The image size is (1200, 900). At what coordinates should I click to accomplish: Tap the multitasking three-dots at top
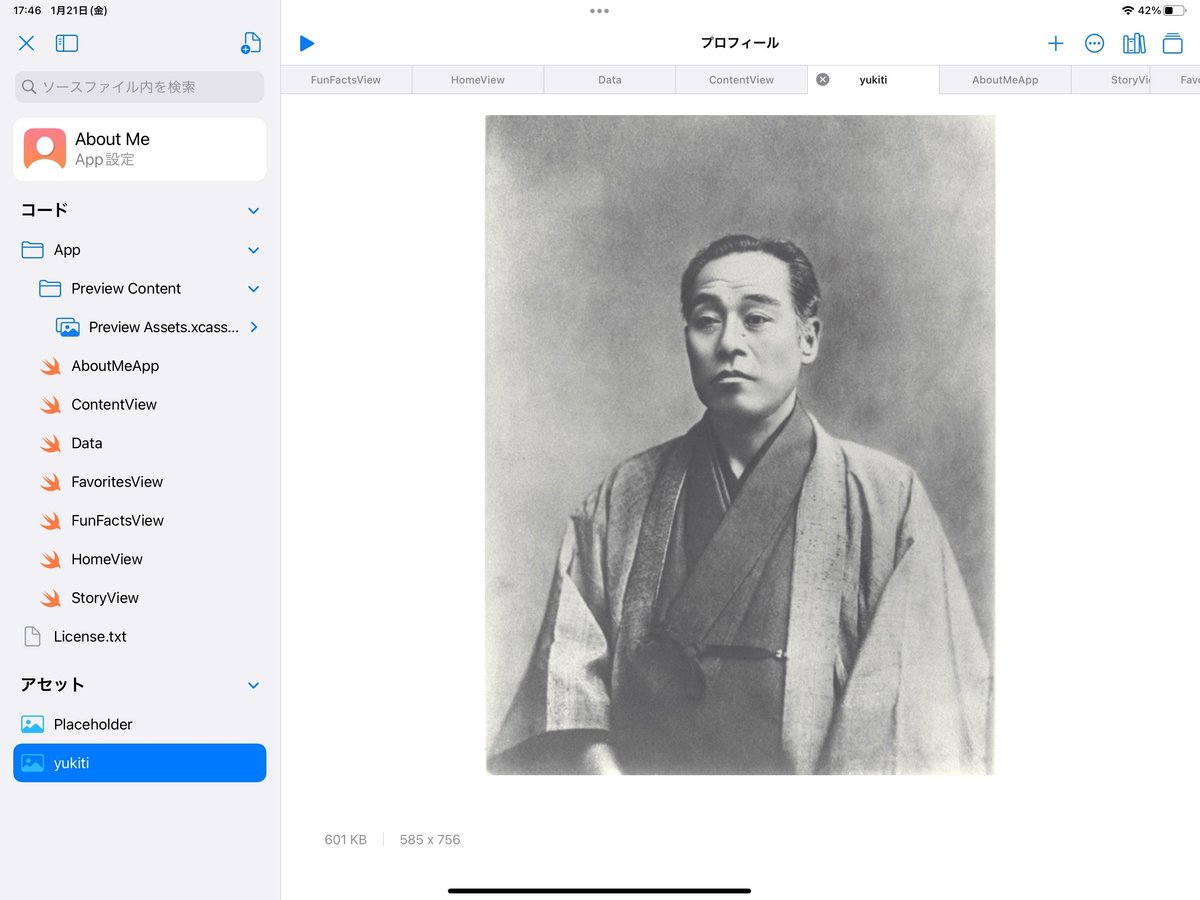599,11
